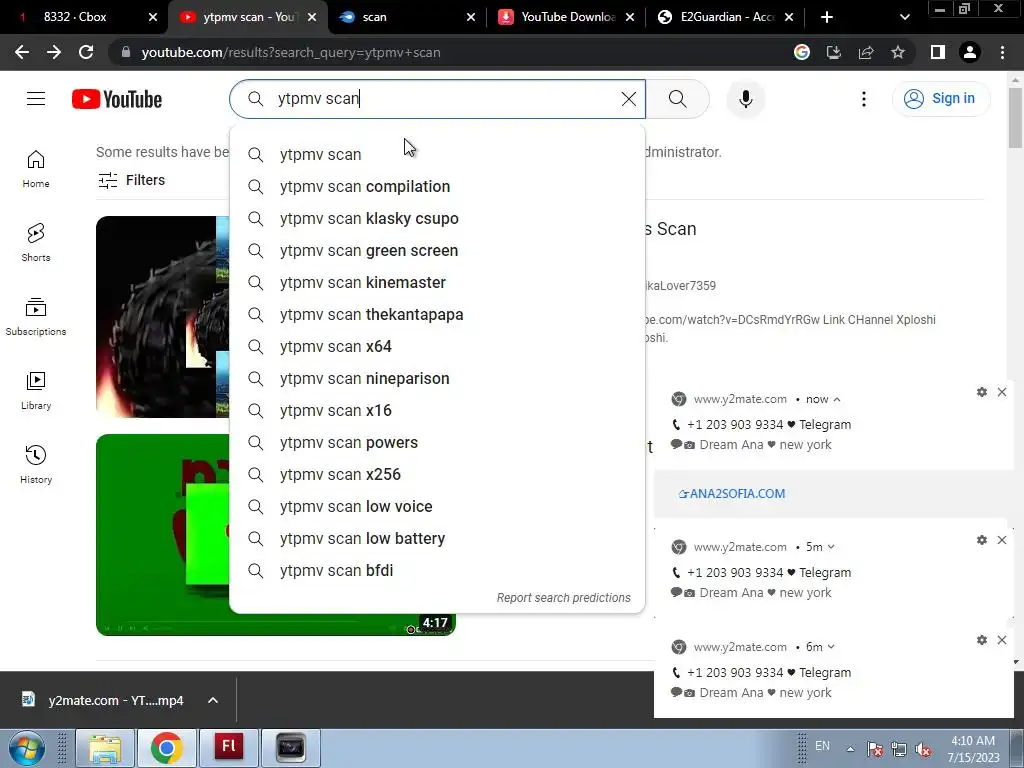The image size is (1024, 768).
Task: Select suggestion 'ytpmv scan x16'
Action: pos(437,411)
